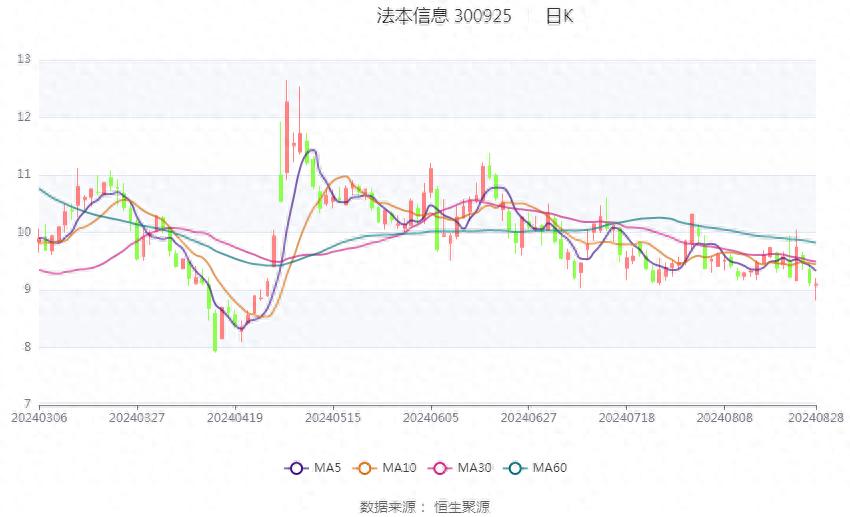Viewport: 850px width, 517px height.
Task: Click the data source text 恒生聚源
Action: (x=462, y=507)
